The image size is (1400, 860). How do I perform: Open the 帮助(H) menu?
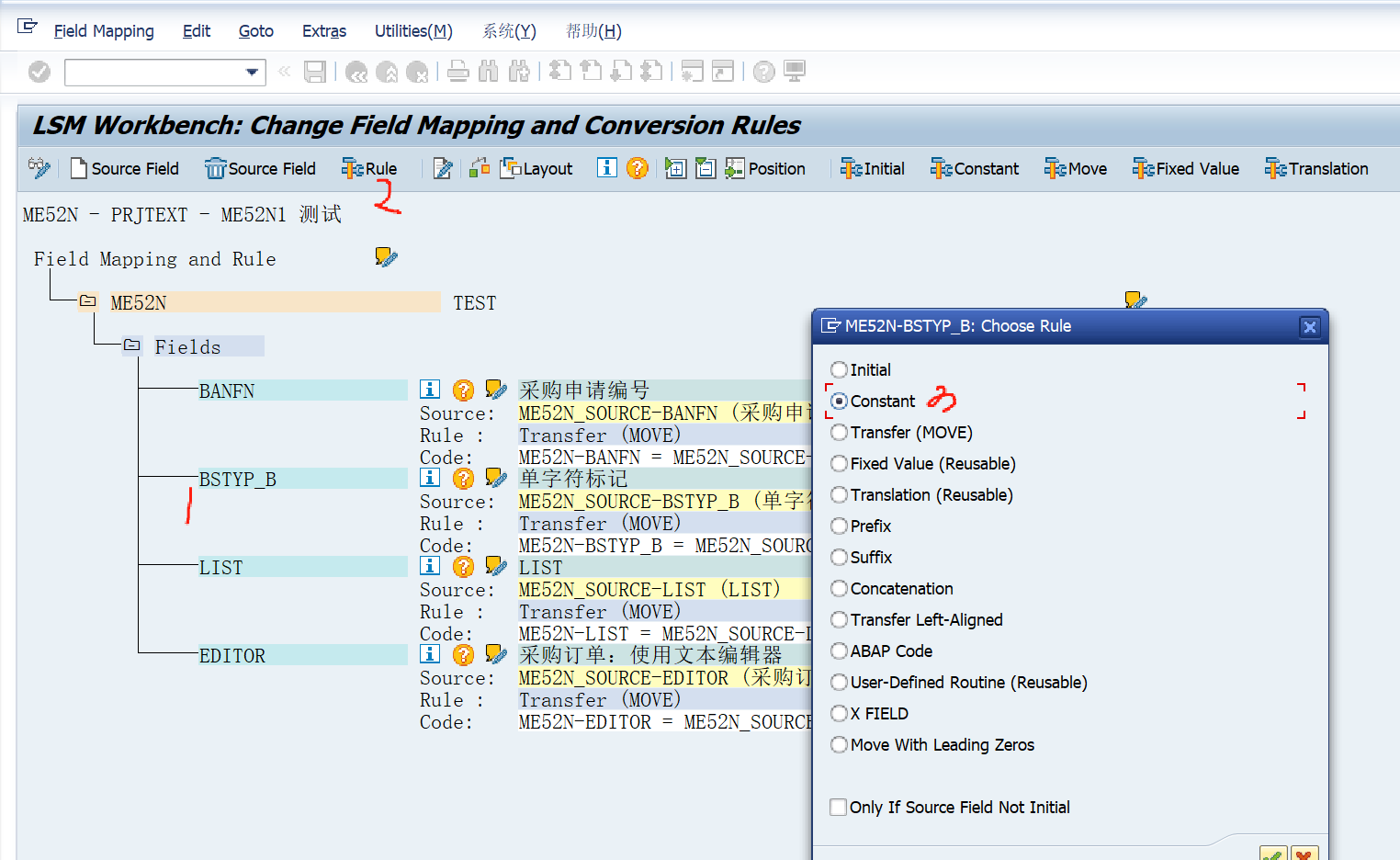pyautogui.click(x=593, y=31)
